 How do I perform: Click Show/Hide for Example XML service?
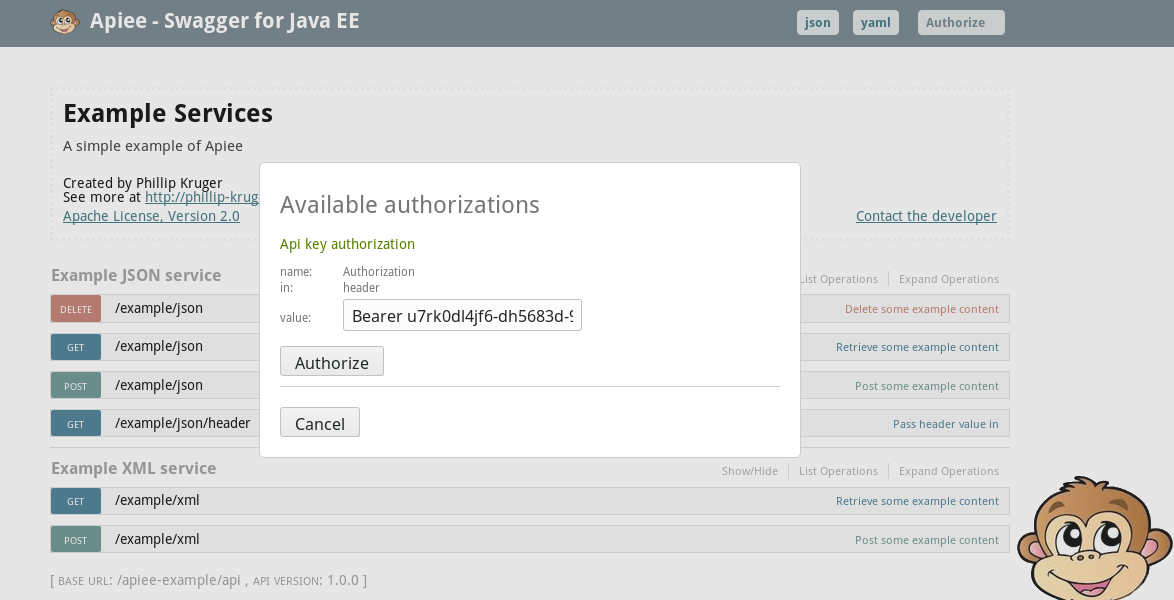749,471
